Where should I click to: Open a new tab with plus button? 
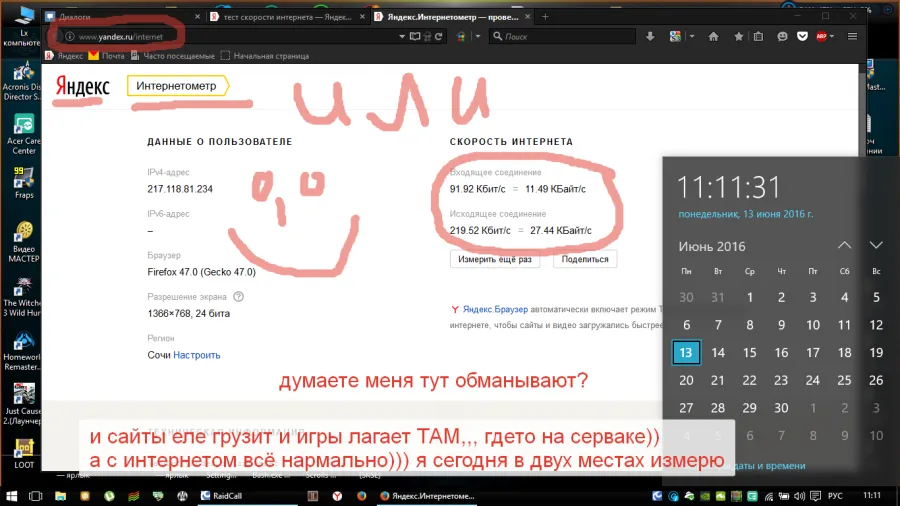pos(545,17)
